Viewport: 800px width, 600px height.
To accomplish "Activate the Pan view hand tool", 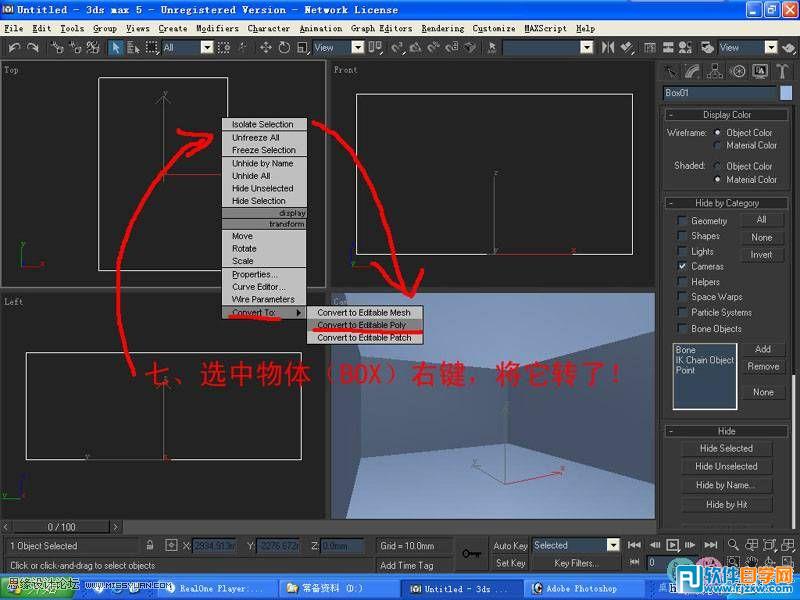I will 751,560.
